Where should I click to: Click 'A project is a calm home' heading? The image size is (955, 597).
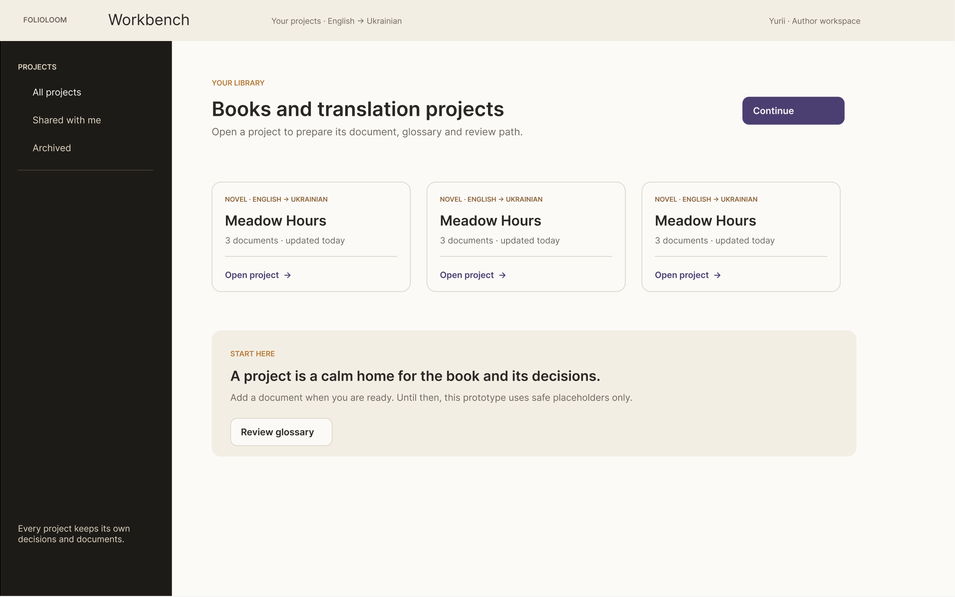pyautogui.click(x=415, y=376)
